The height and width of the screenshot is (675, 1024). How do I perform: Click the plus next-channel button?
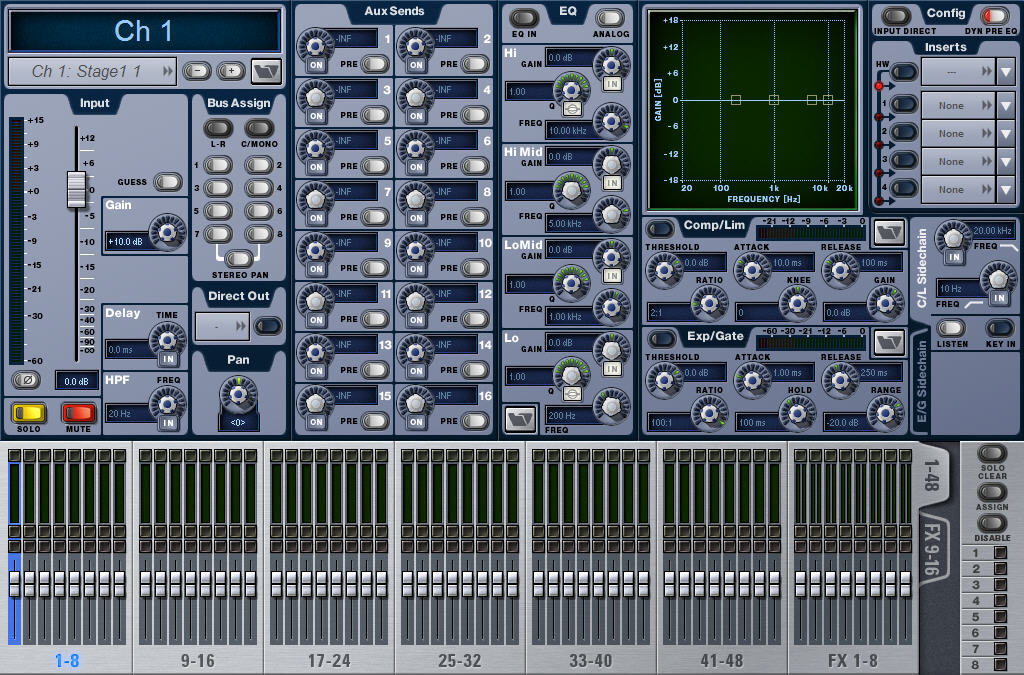click(231, 71)
